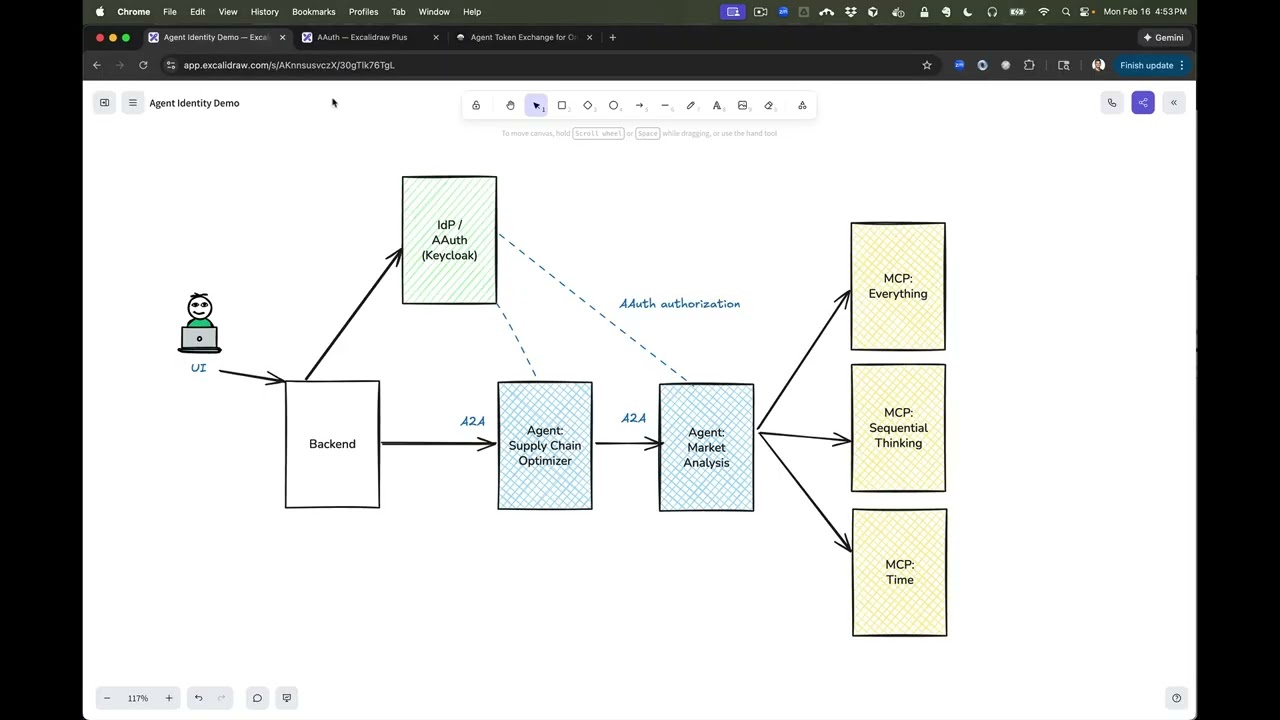
Task: Select the Diamond shape tool
Action: coord(588,105)
